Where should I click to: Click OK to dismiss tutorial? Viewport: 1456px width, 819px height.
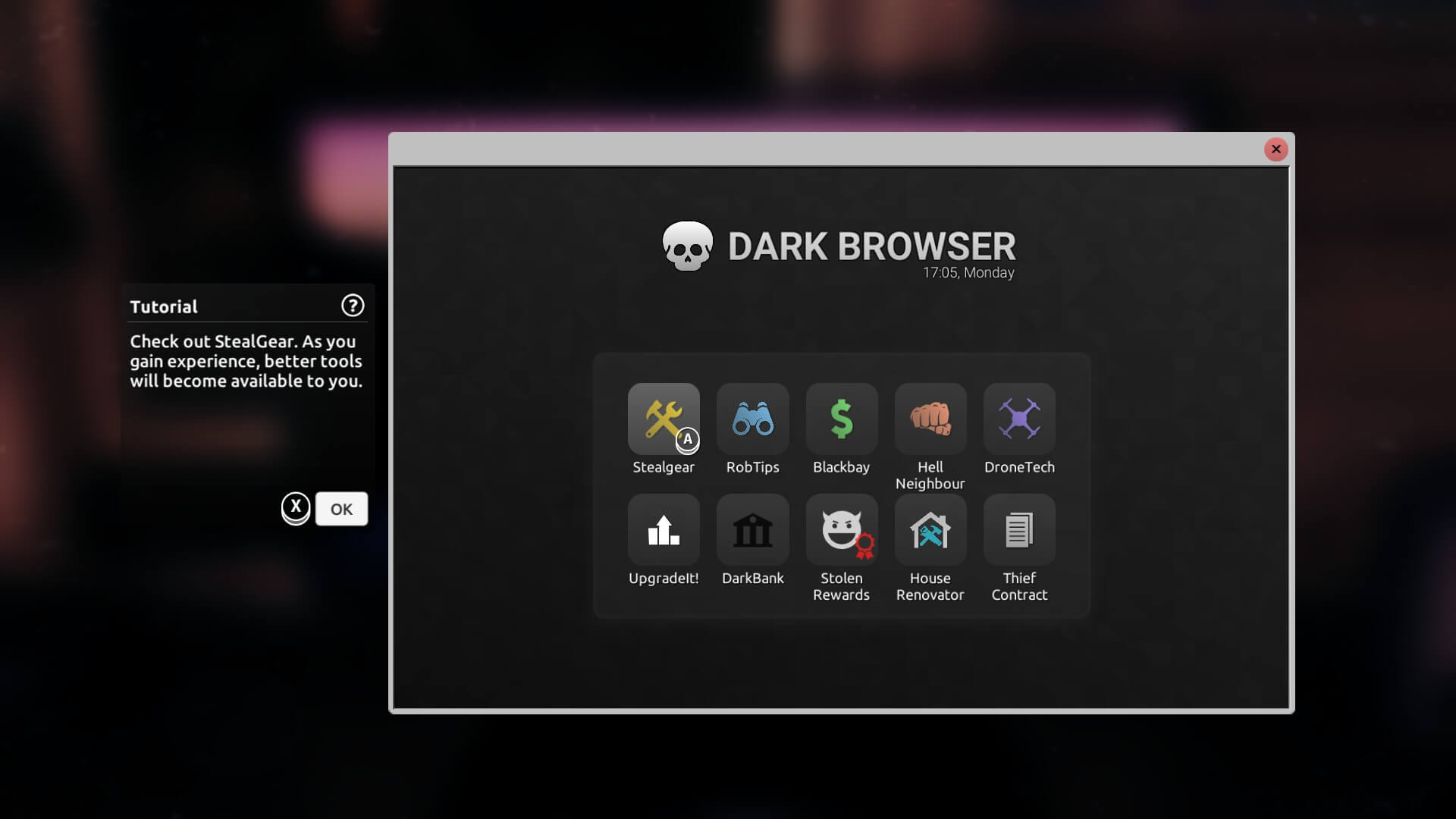[341, 508]
